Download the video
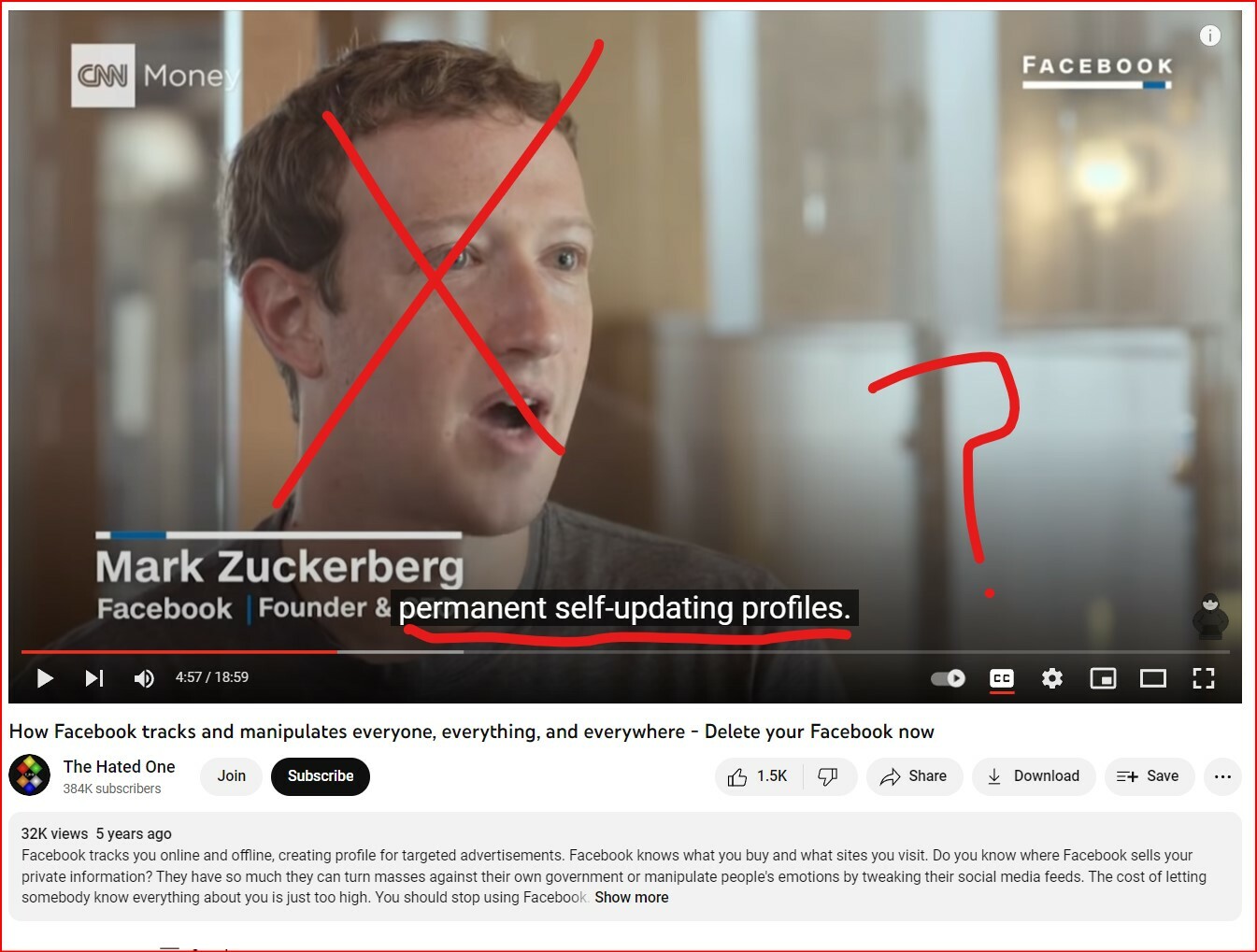 (x=1034, y=776)
